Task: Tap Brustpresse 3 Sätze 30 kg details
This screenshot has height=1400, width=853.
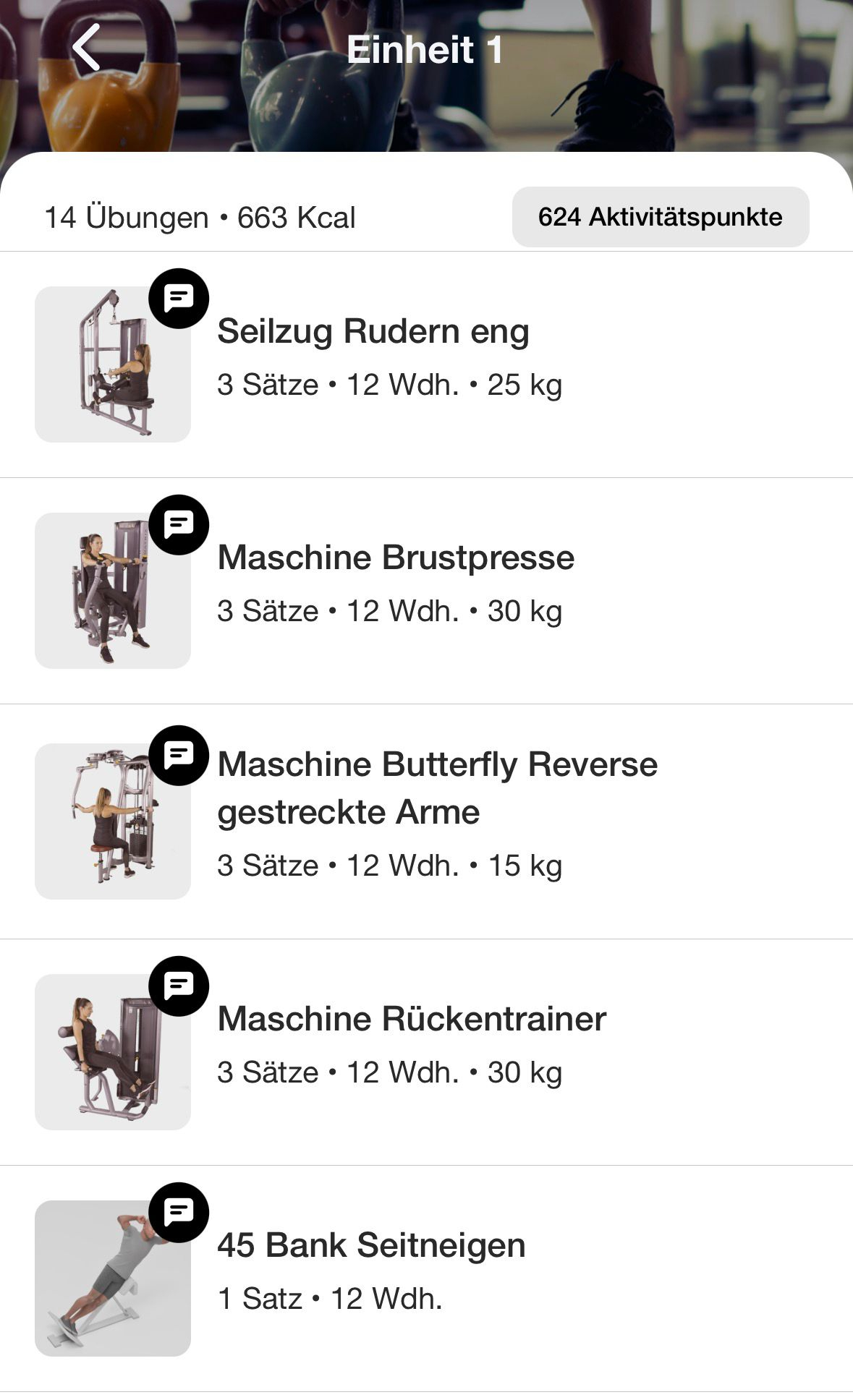Action: tap(389, 612)
